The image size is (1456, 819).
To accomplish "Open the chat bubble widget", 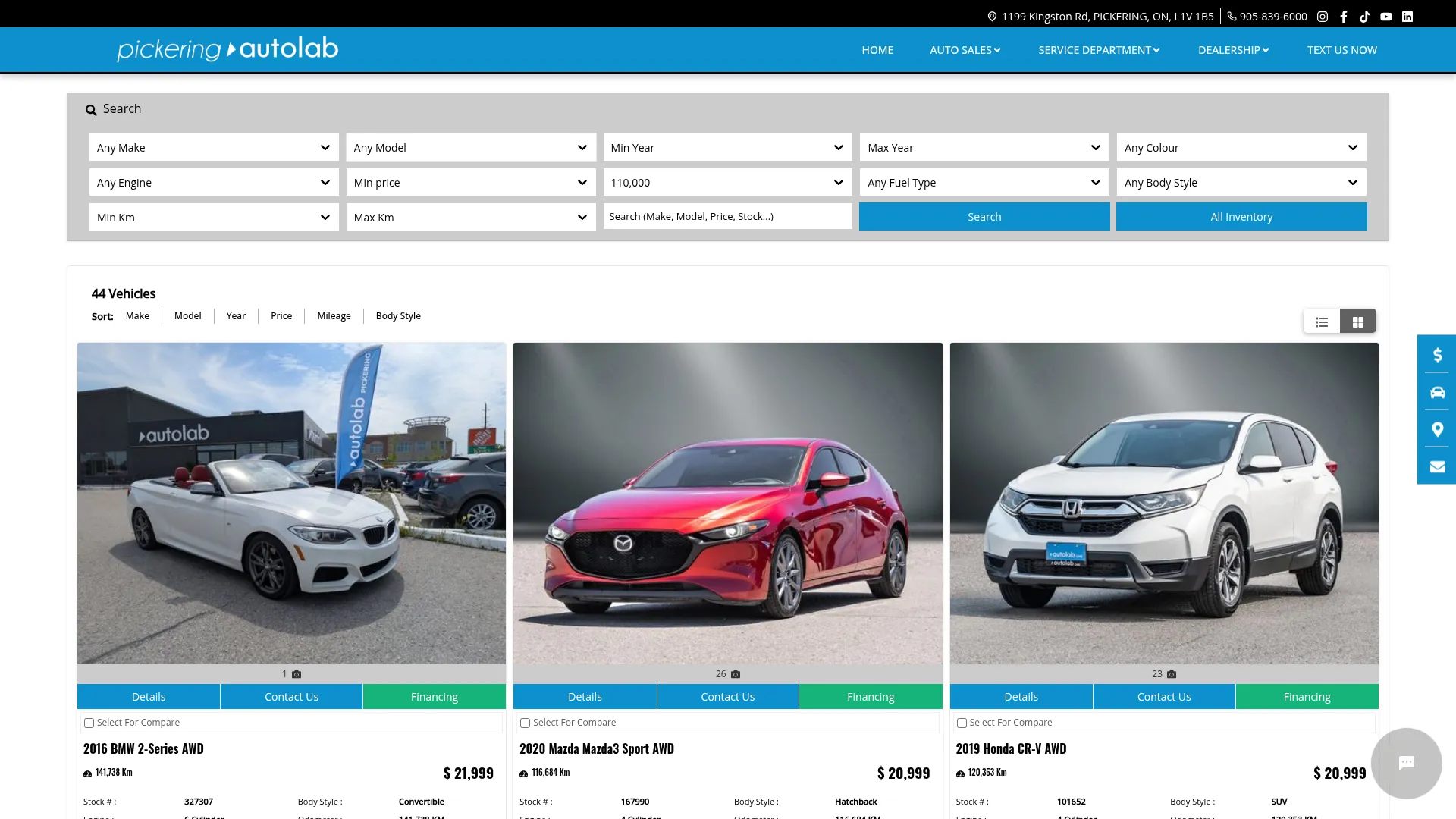I will 1407,763.
